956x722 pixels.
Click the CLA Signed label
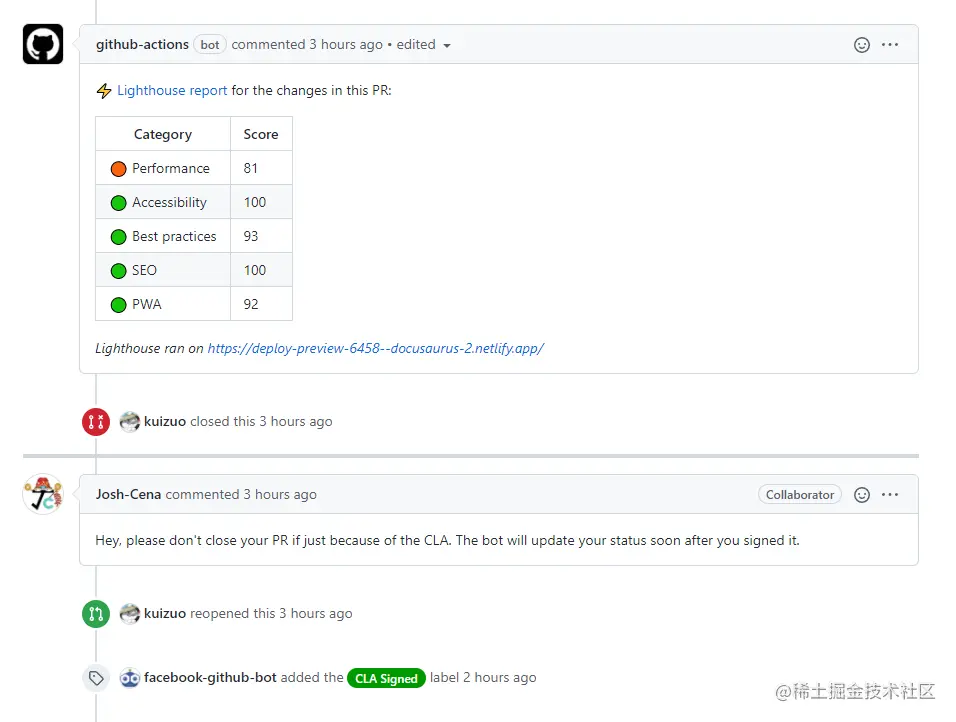[386, 678]
